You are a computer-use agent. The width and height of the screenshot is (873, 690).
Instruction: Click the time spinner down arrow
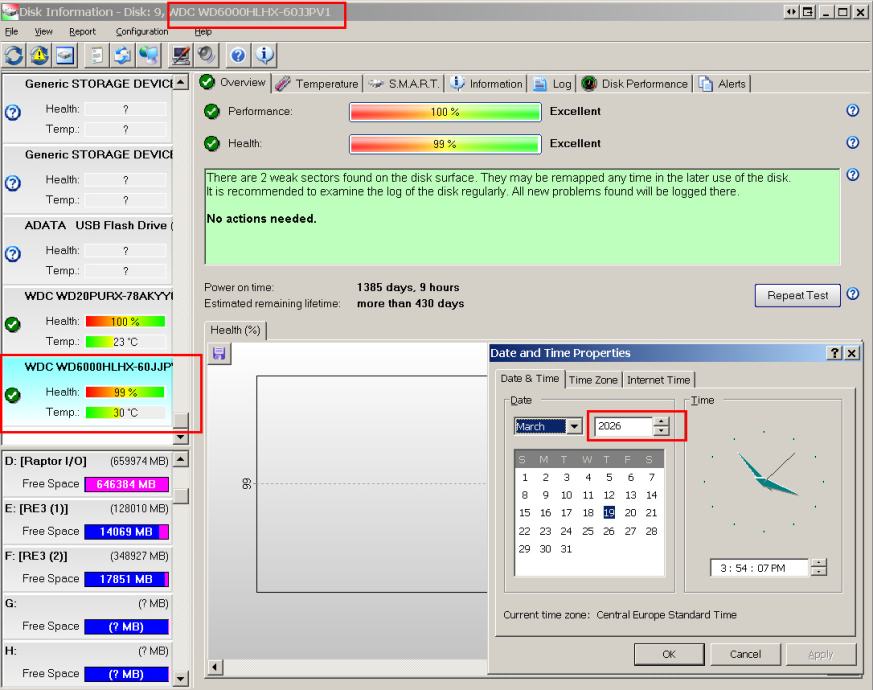tap(818, 571)
